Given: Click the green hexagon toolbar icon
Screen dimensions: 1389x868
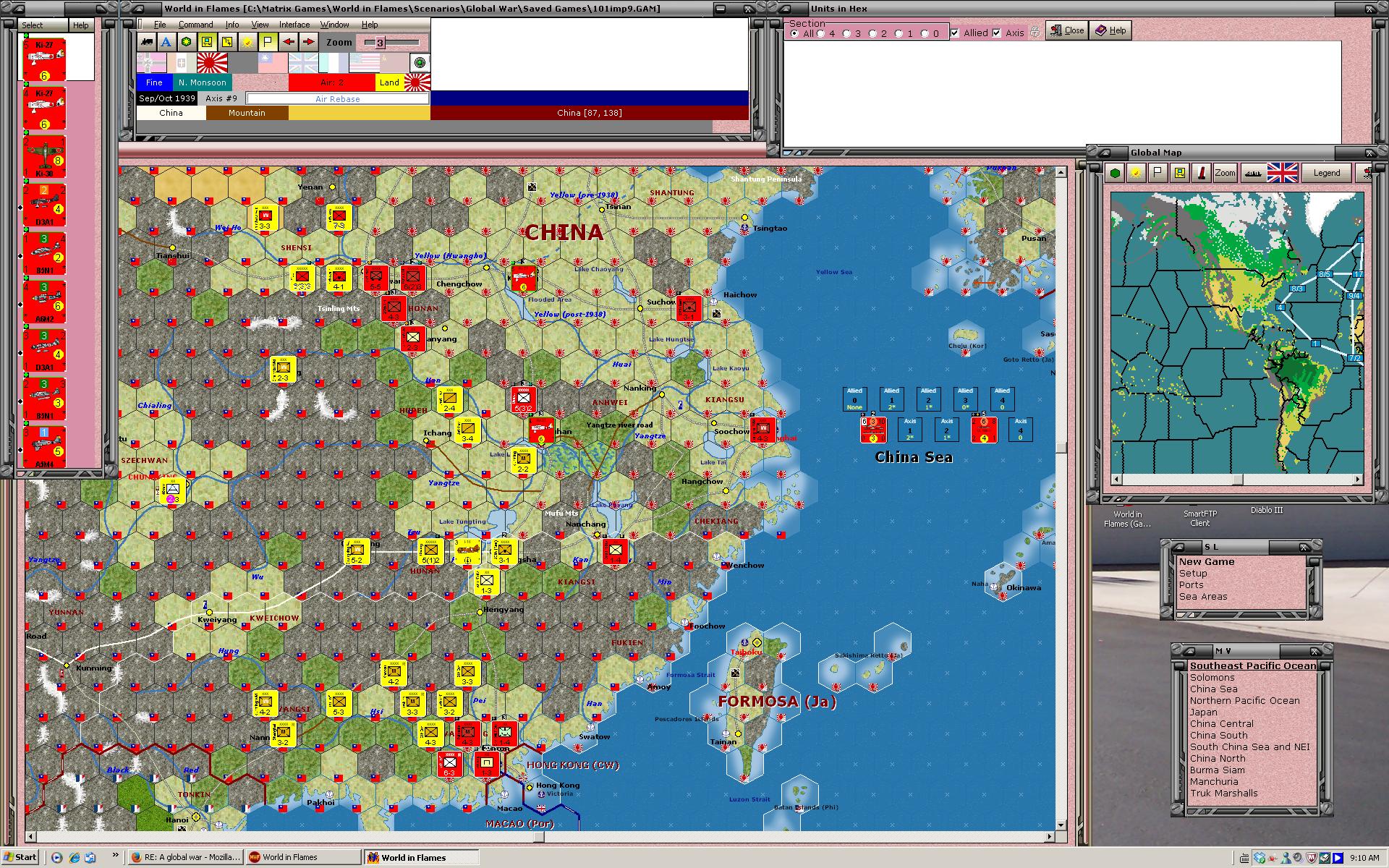Looking at the screenshot, I should [x=187, y=41].
